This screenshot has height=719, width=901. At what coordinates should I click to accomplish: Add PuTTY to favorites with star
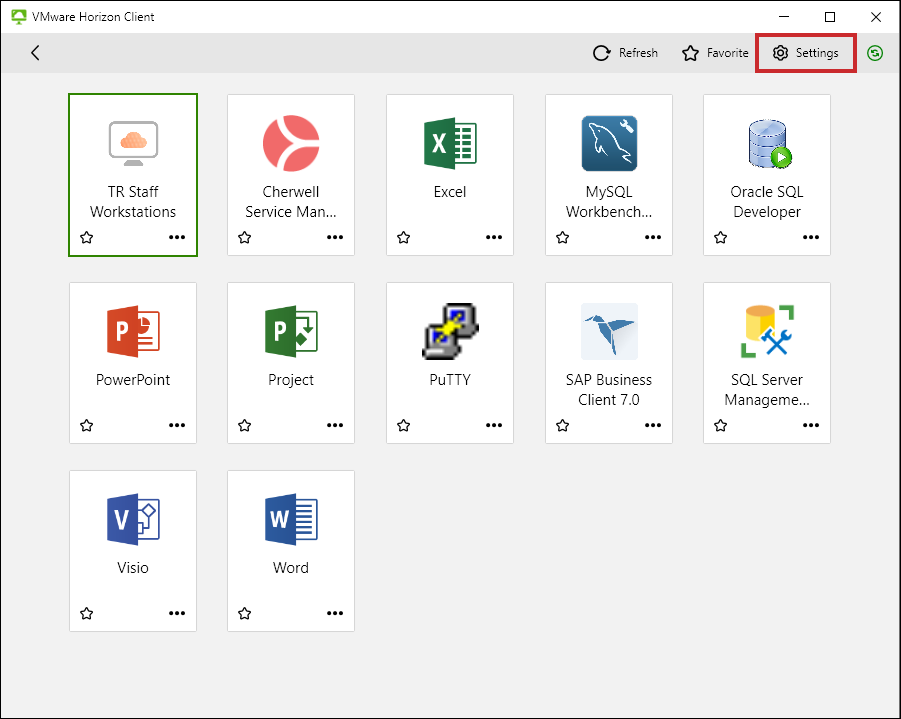click(x=404, y=425)
